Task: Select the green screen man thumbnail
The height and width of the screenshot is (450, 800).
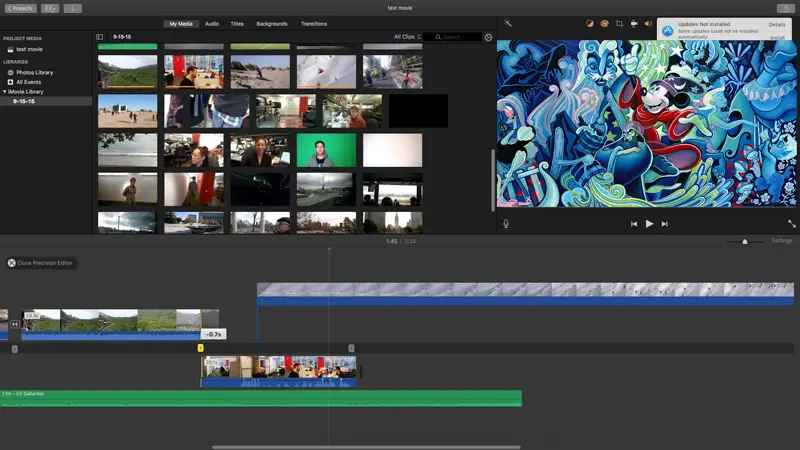Action: pos(326,150)
